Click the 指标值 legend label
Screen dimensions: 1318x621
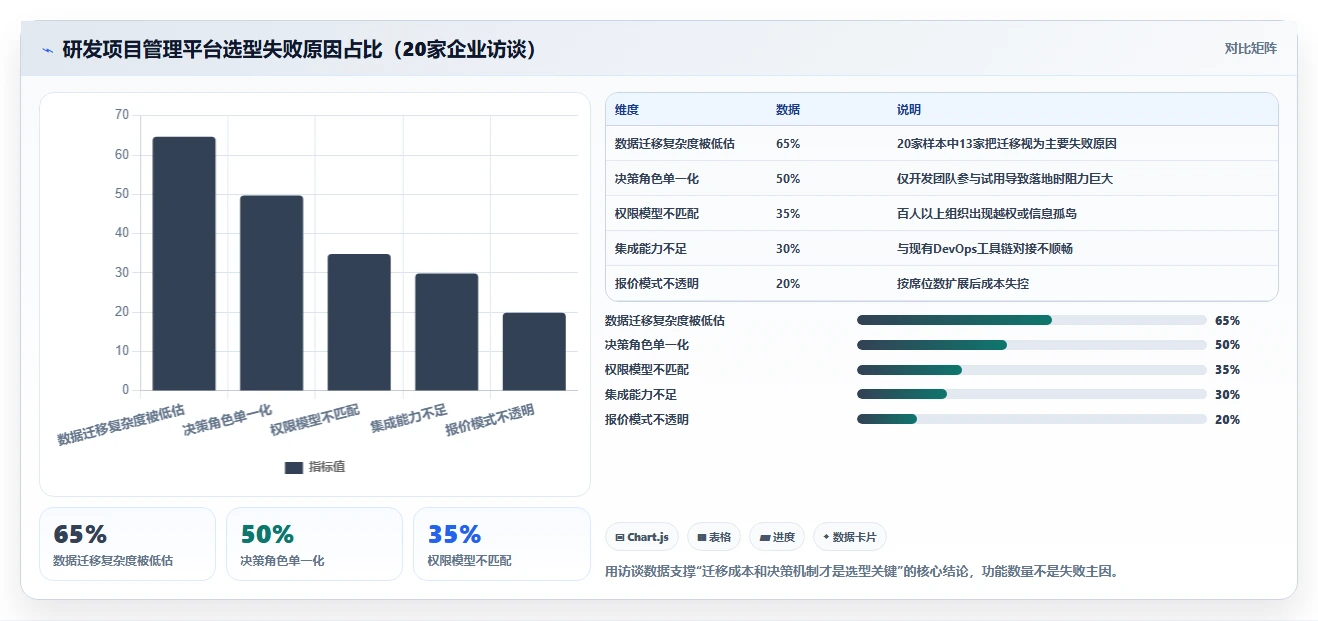(327, 467)
